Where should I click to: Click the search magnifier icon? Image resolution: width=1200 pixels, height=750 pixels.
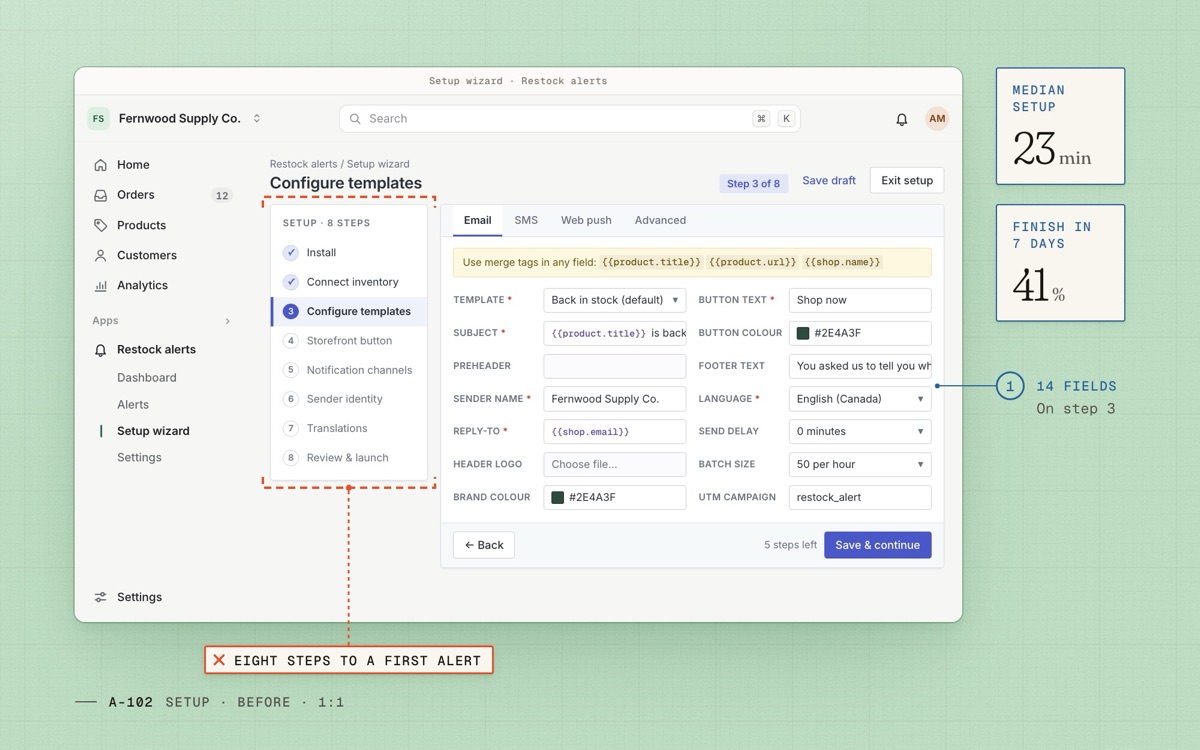click(x=355, y=119)
